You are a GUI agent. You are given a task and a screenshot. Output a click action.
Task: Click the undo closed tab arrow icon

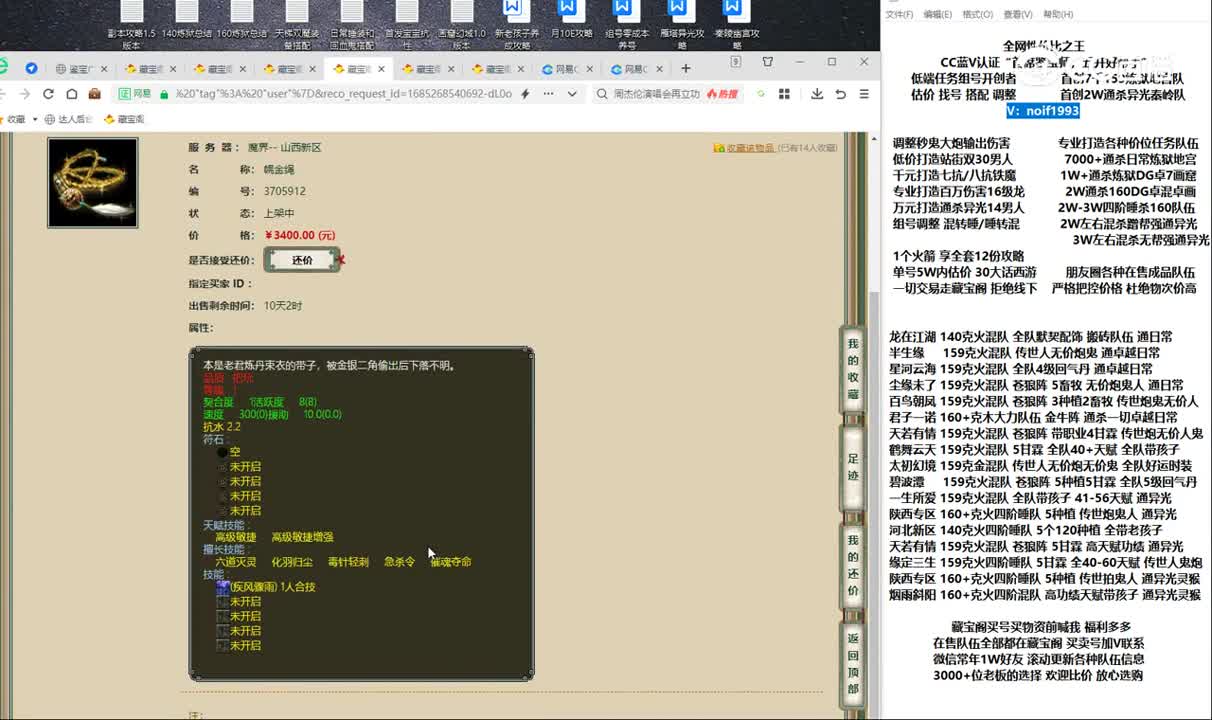click(840, 94)
